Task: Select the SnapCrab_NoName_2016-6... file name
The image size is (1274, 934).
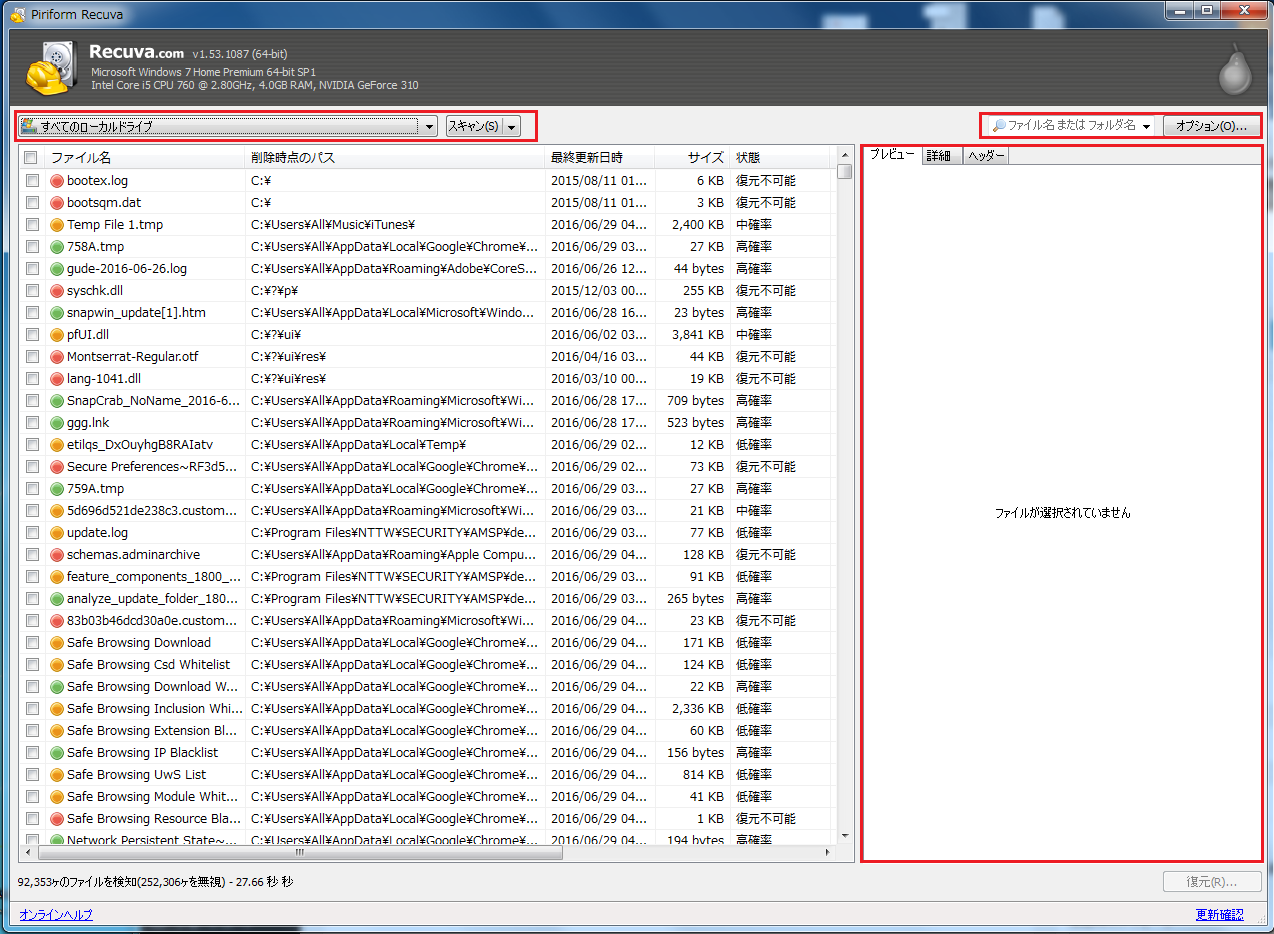Action: [x=154, y=401]
